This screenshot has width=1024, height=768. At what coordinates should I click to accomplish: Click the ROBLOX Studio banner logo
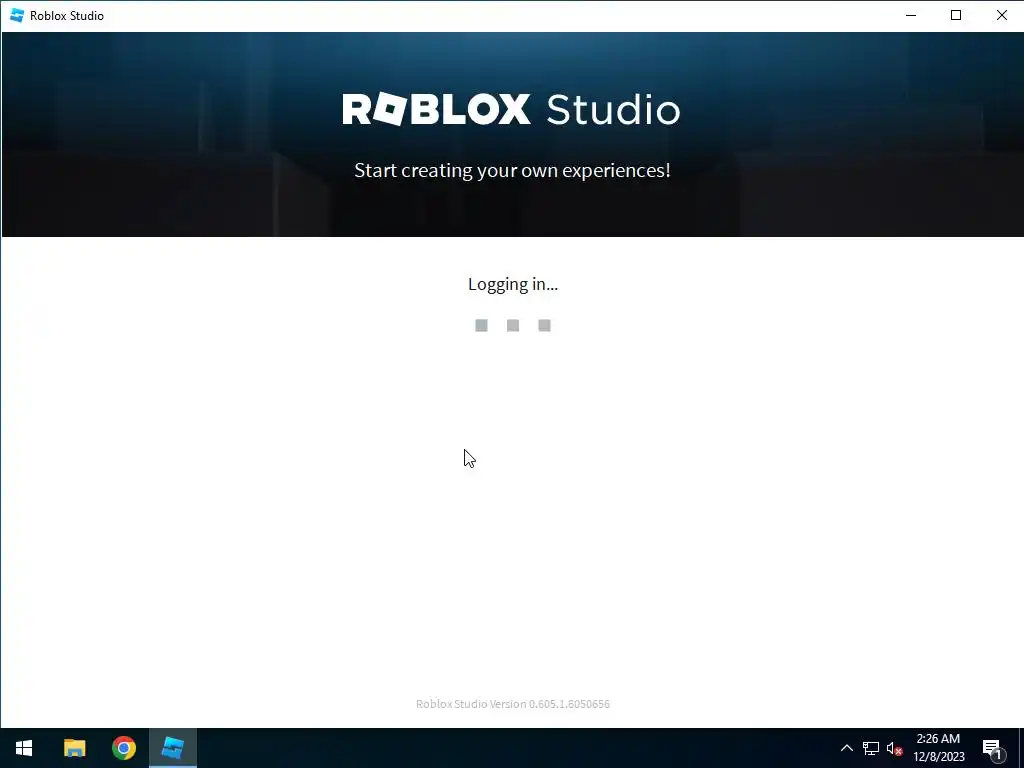pyautogui.click(x=511, y=109)
